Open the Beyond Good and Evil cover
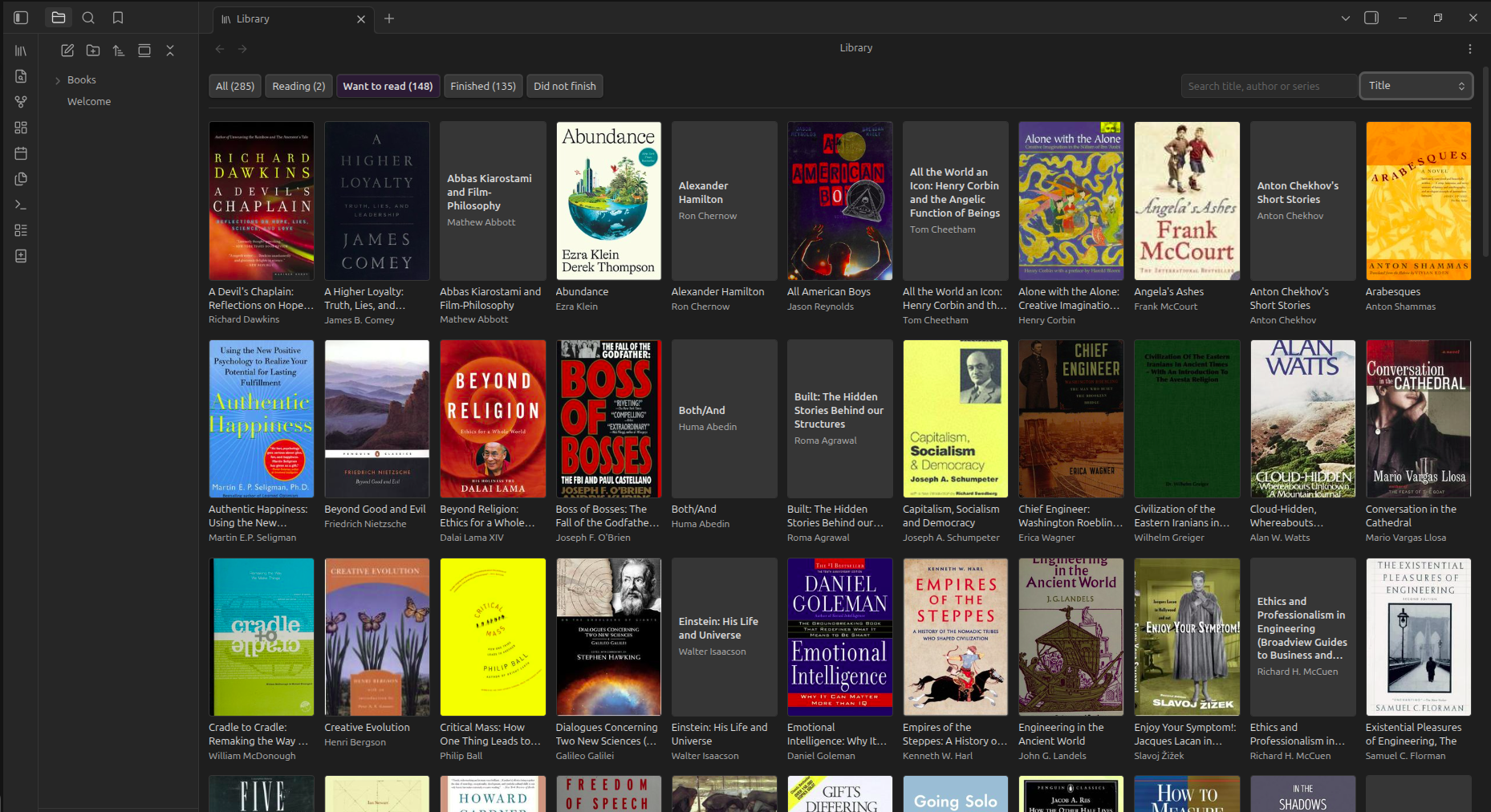 click(x=377, y=419)
